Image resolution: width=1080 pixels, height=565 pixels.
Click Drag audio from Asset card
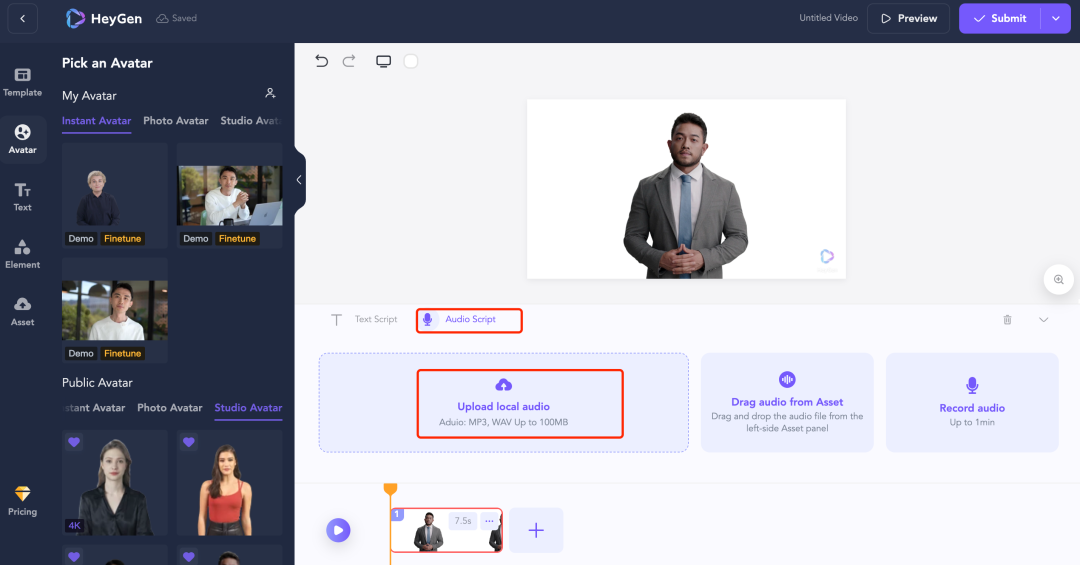(787, 402)
